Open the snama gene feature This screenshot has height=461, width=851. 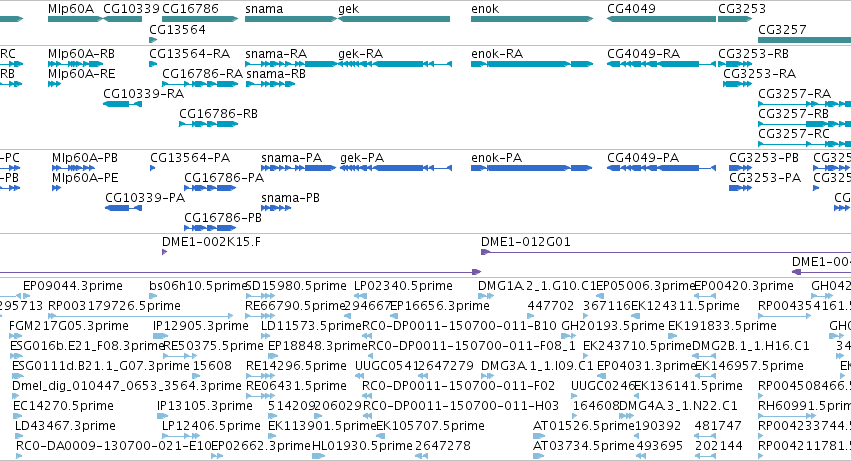click(291, 19)
